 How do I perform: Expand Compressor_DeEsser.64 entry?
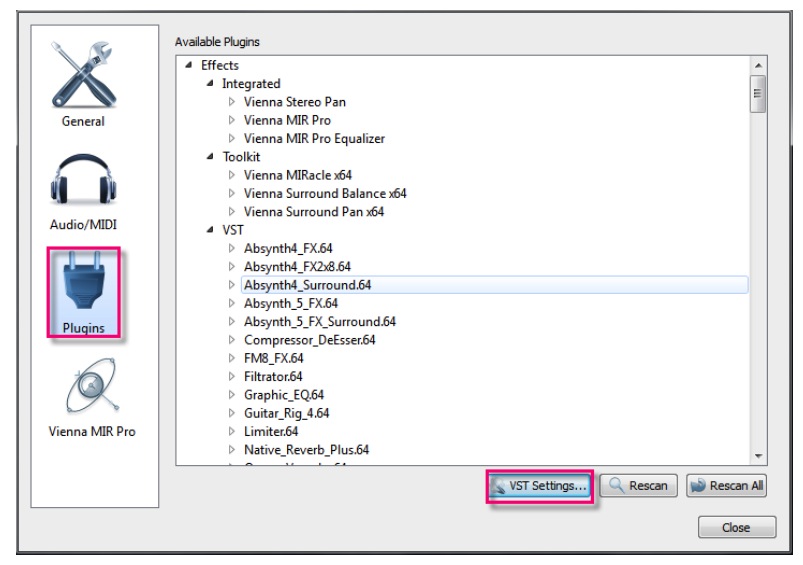click(x=231, y=340)
